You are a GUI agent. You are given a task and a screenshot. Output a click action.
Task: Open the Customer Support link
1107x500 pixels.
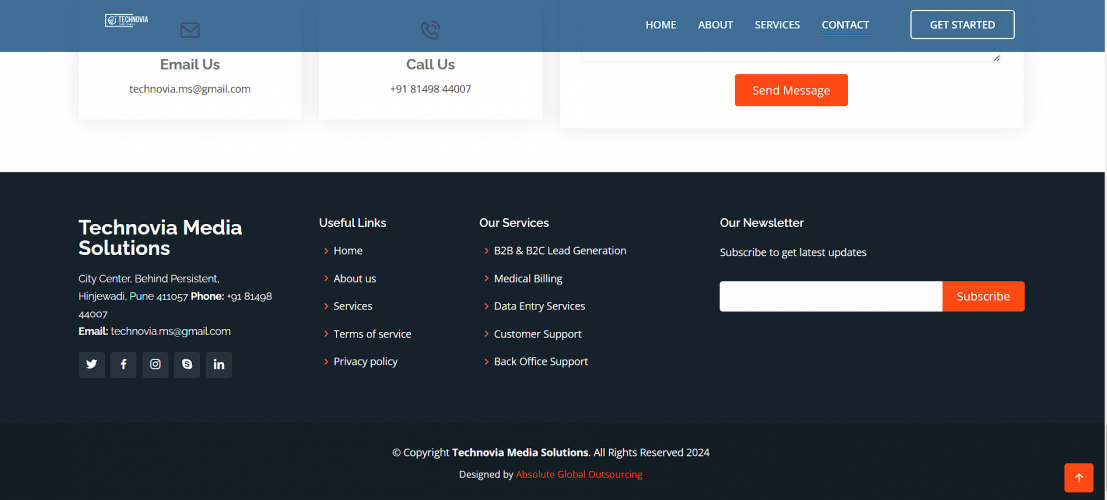pos(538,334)
